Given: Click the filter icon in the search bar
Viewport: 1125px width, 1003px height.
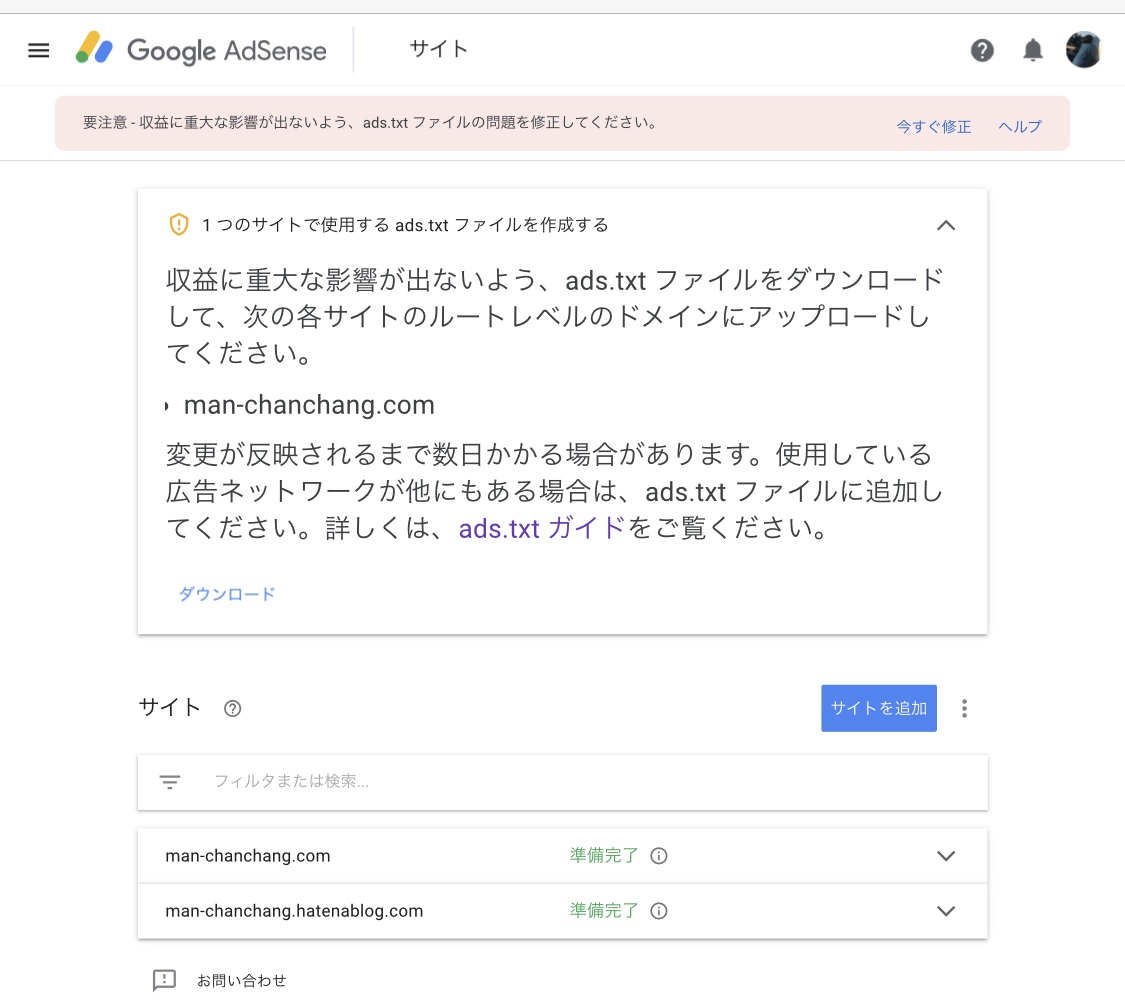Looking at the screenshot, I should (170, 781).
